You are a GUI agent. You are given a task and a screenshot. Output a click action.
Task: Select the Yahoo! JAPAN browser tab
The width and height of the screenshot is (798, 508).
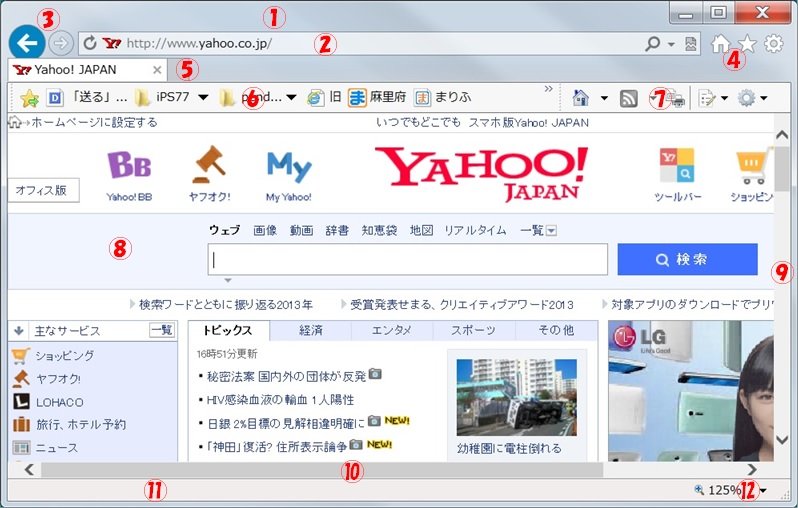point(88,70)
